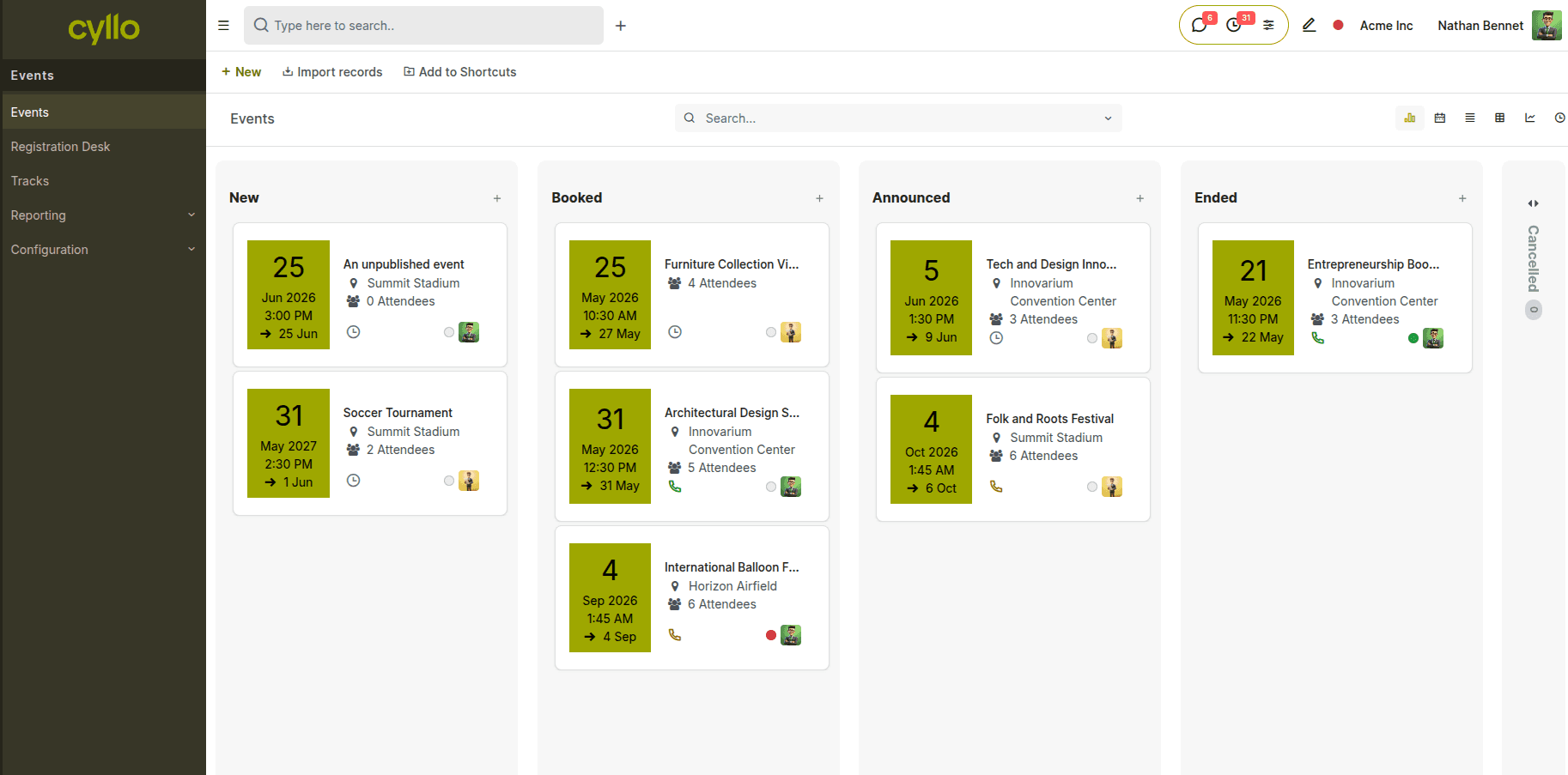The width and height of the screenshot is (1568, 775).
Task: Click the global Type here to search field
Action: [423, 26]
